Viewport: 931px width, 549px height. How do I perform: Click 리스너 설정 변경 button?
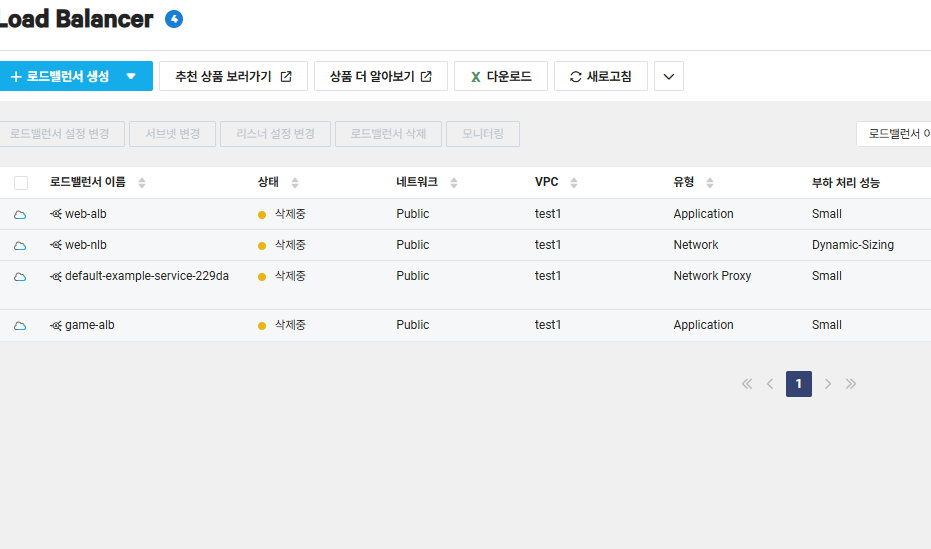point(275,134)
